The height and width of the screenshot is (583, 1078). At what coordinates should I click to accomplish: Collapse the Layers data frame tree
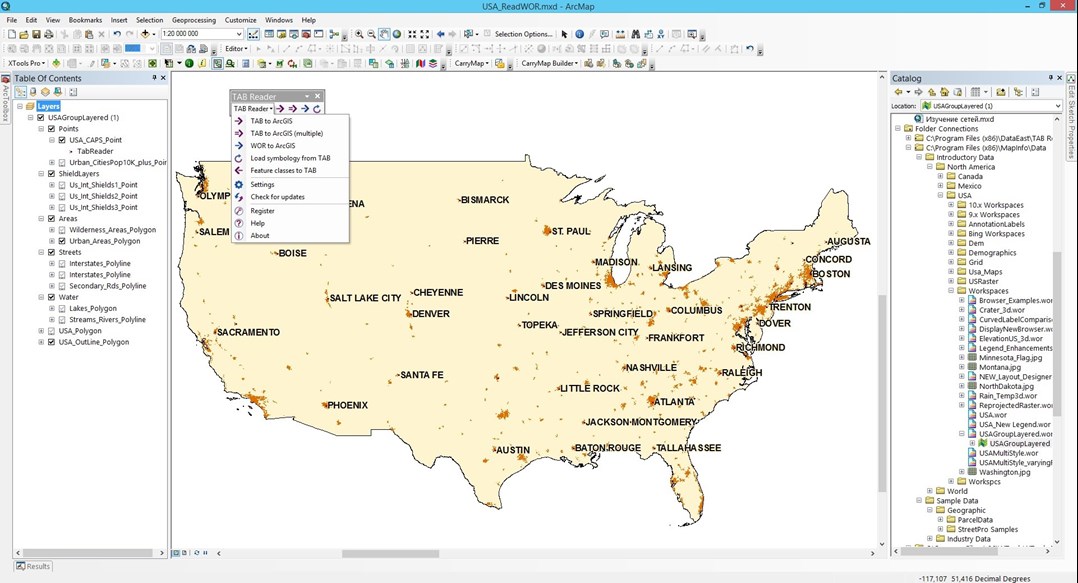[20, 107]
